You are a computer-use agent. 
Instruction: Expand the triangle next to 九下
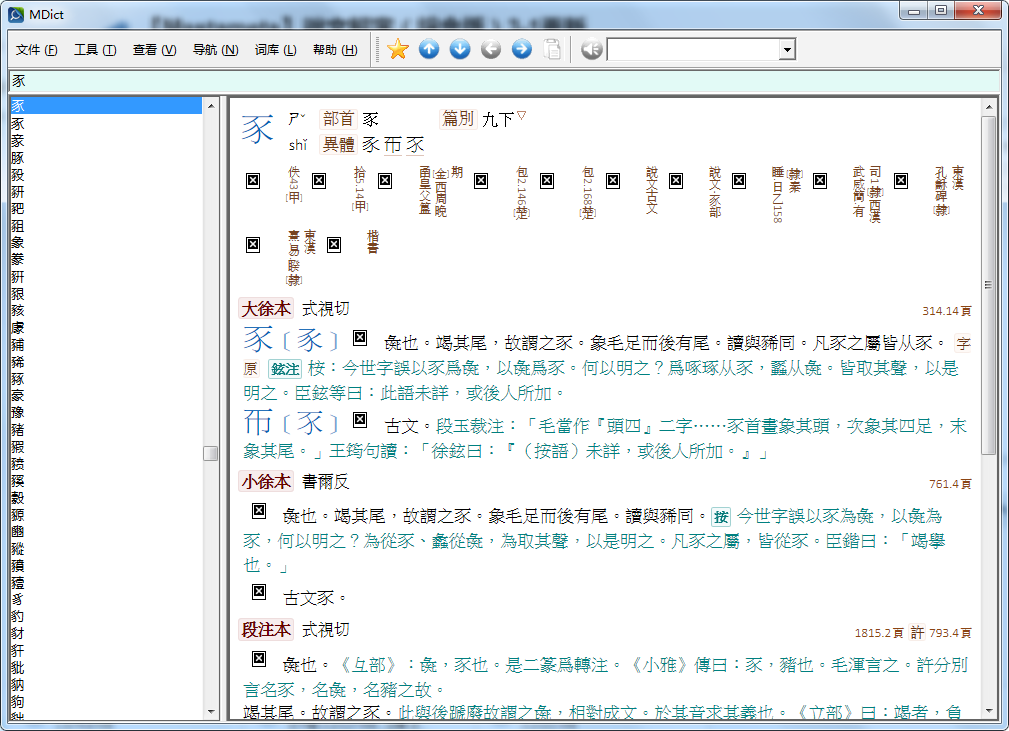[x=521, y=116]
